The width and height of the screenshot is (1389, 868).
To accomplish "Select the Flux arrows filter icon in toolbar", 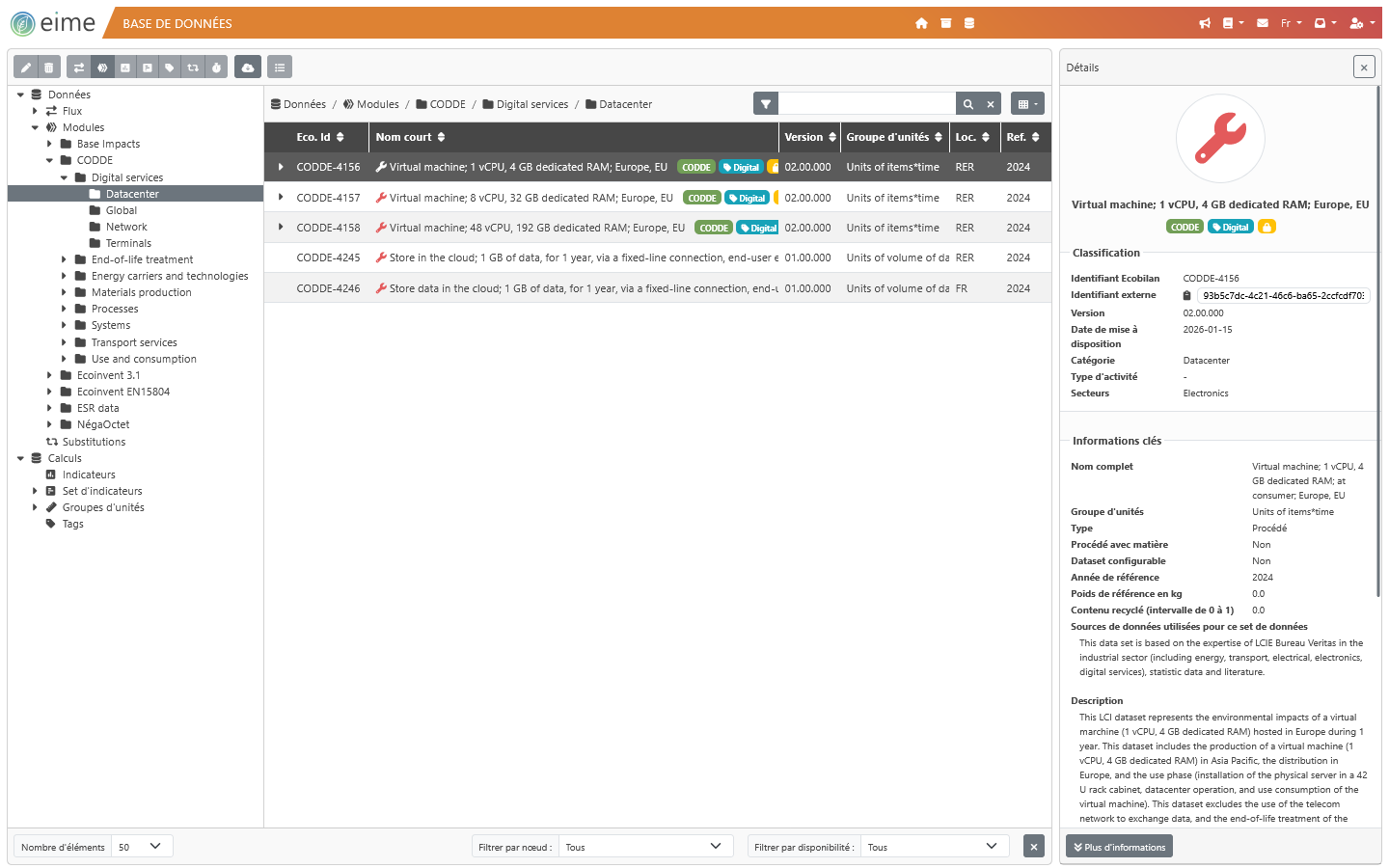I will (79, 68).
